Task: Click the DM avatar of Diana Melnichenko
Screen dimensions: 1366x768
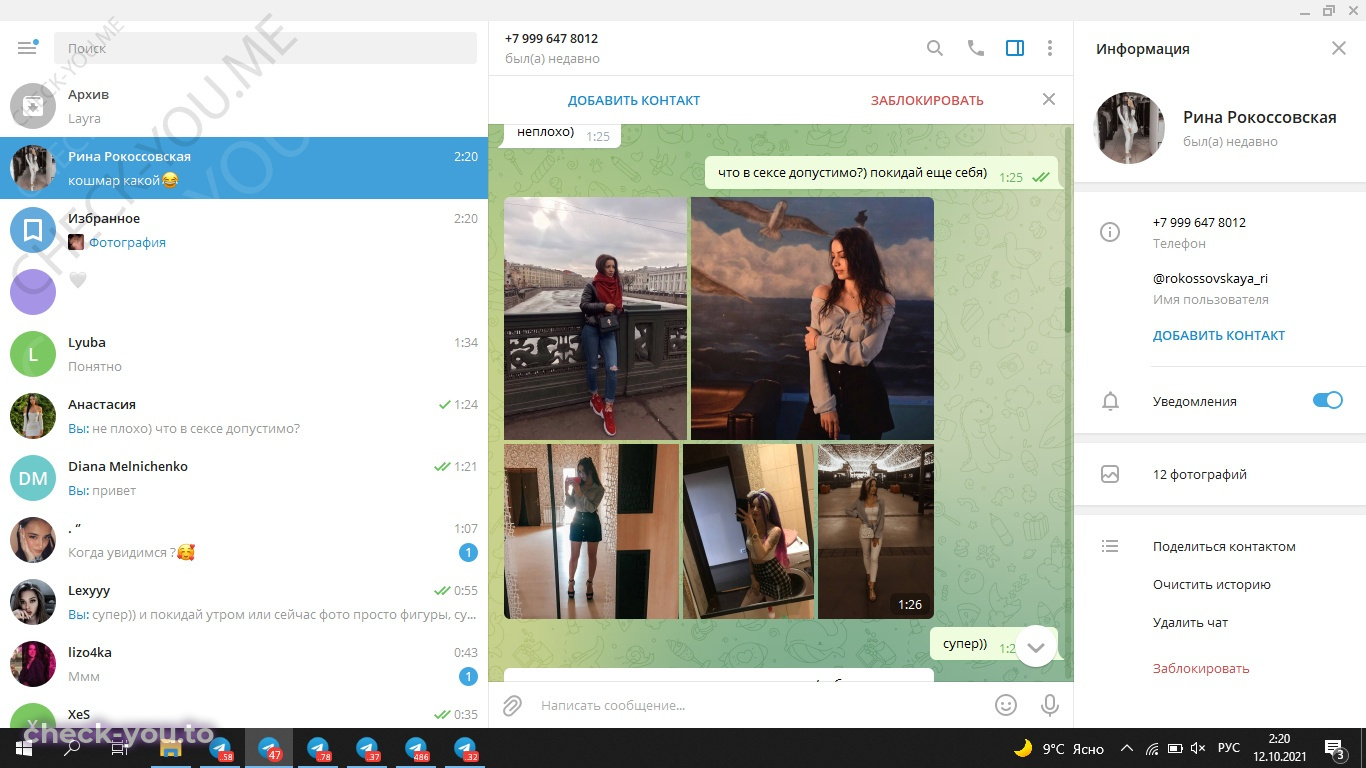Action: (33, 478)
